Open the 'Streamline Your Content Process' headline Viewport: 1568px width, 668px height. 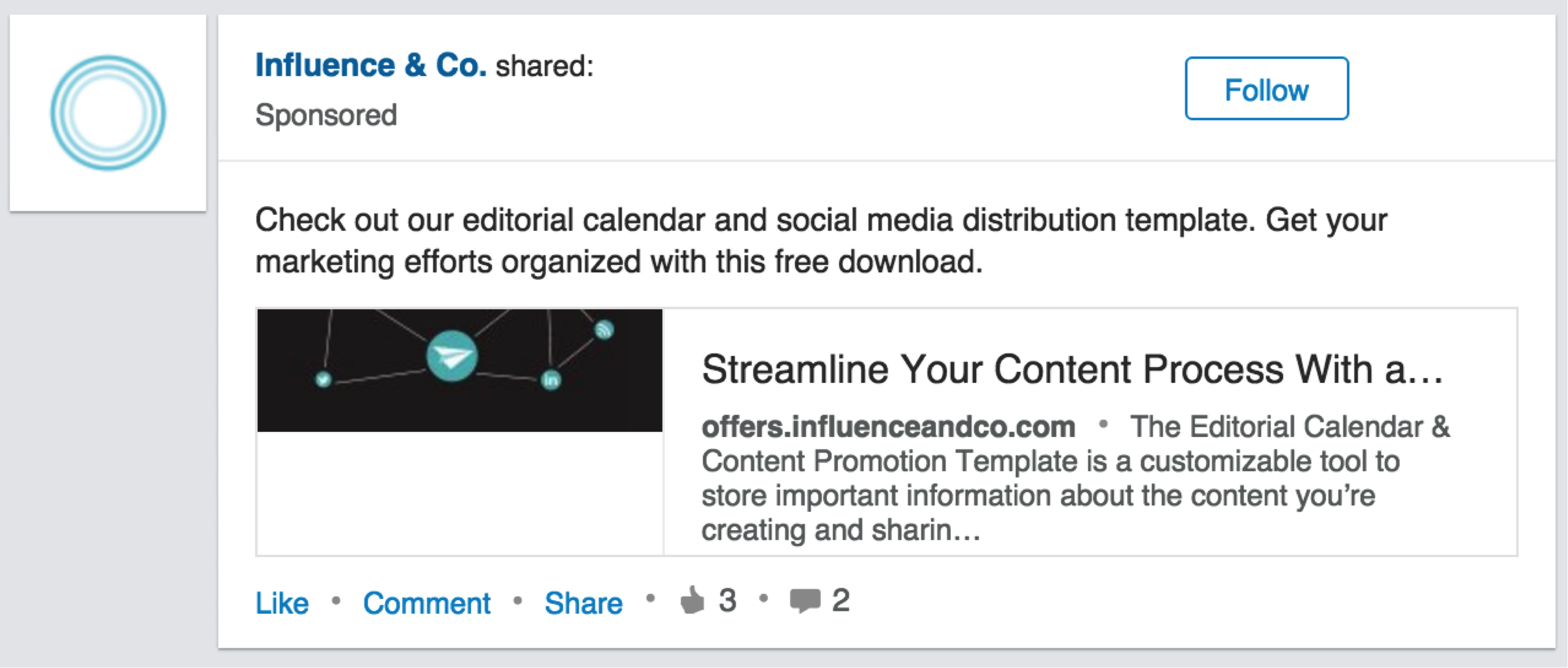tap(1072, 369)
